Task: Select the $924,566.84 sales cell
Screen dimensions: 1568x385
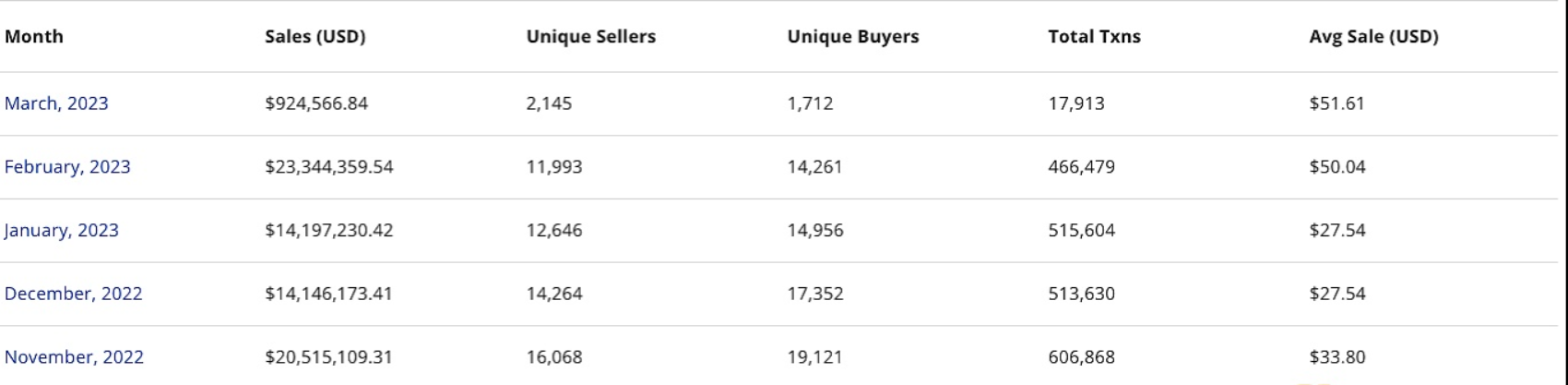Action: click(316, 103)
